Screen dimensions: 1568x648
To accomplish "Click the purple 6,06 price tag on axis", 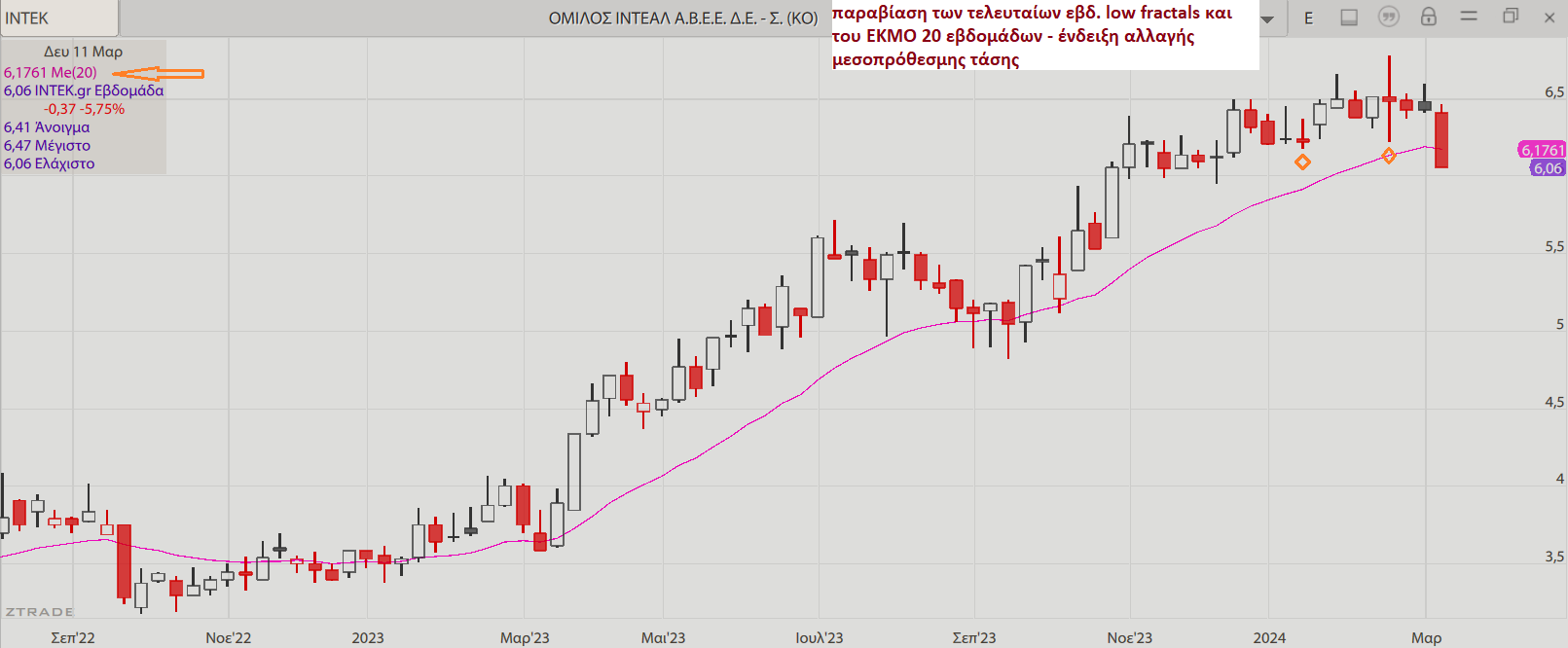I will pos(1548,168).
